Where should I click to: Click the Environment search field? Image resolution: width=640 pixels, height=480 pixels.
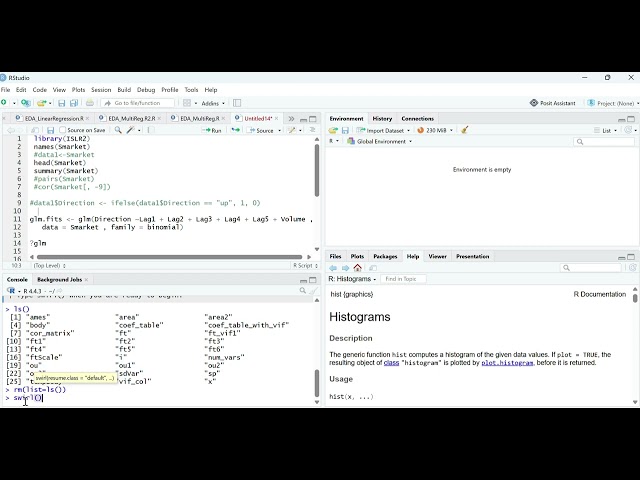604,142
